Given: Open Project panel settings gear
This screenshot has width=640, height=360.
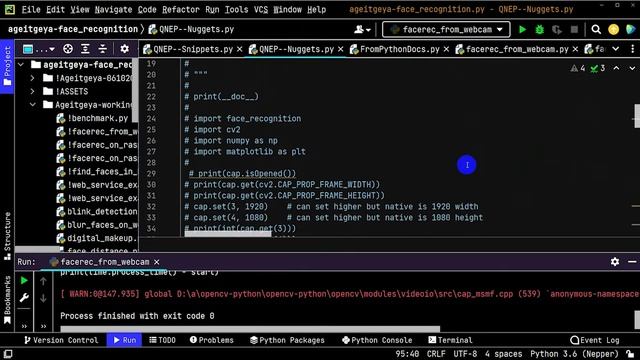Looking at the screenshot, I should coord(124,49).
